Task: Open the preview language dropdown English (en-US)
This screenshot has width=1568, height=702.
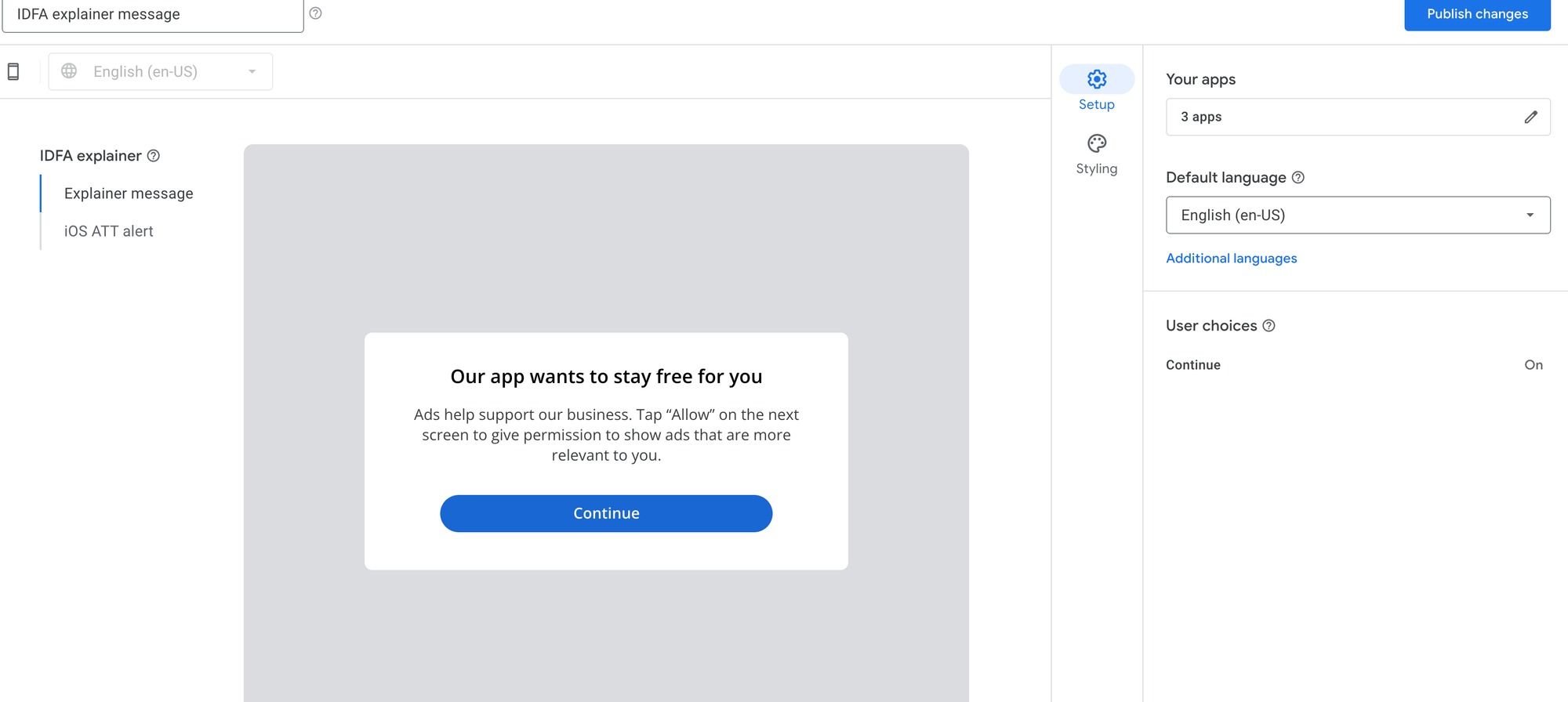Action: click(x=161, y=71)
